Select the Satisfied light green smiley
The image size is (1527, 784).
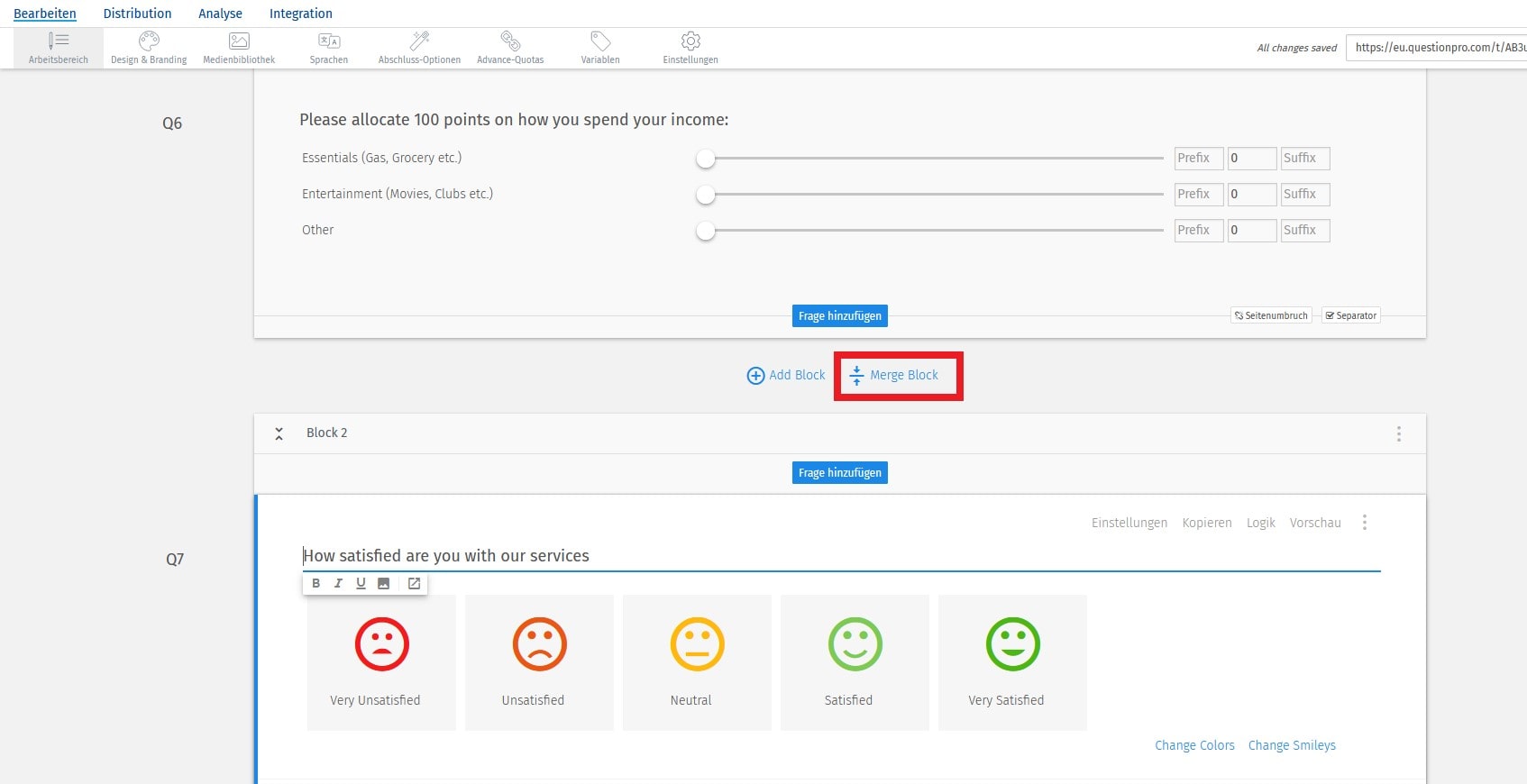[x=855, y=644]
